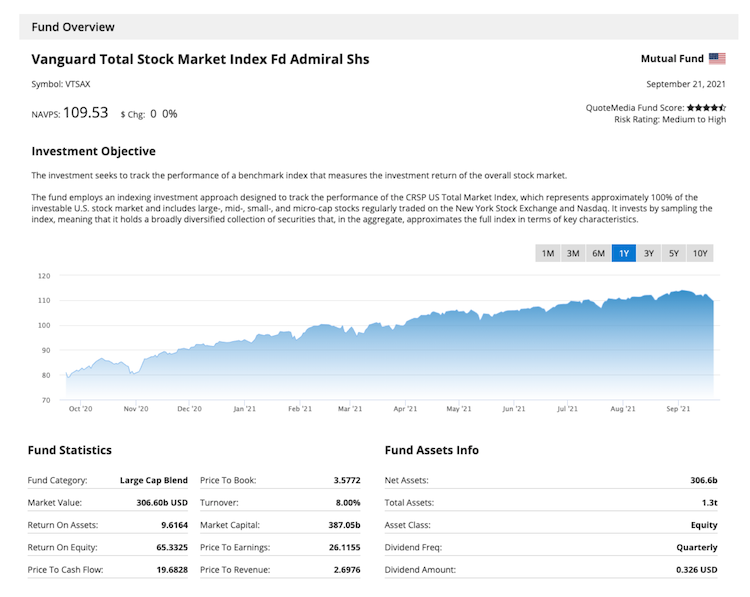Click the Large Cap Blend value
The width and height of the screenshot is (750, 597).
[x=154, y=480]
